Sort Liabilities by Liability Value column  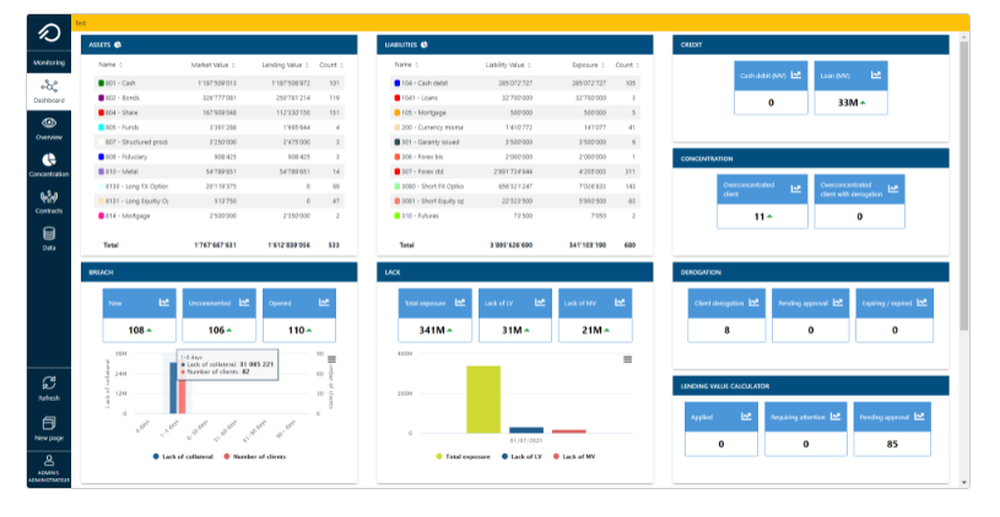point(508,65)
